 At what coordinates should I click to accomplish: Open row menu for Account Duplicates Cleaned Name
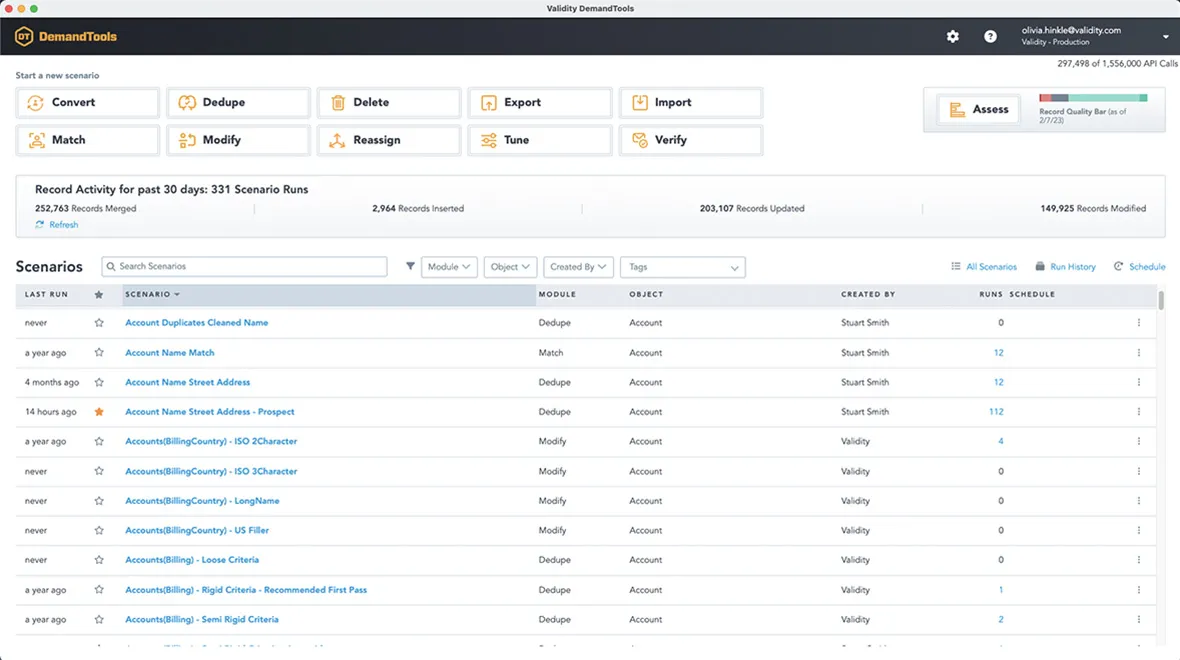pos(1139,323)
